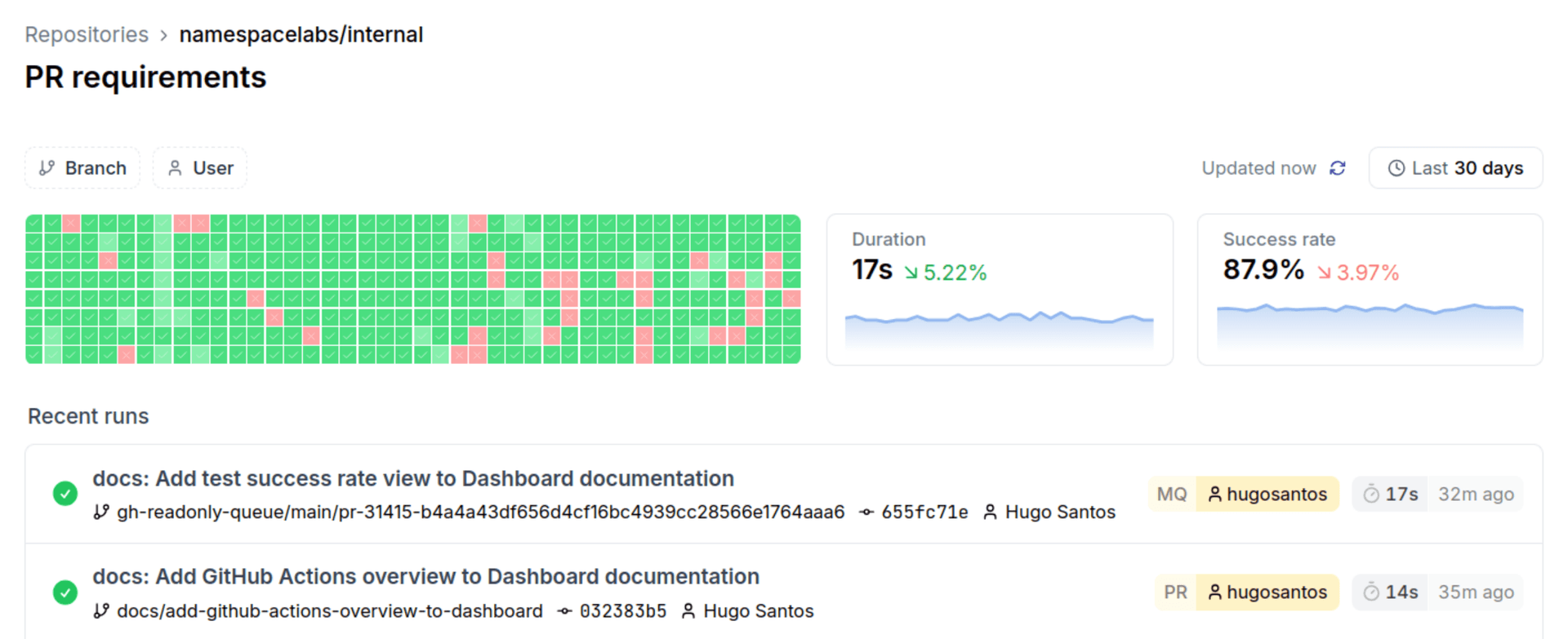The width and height of the screenshot is (1568, 639).
Task: Open the Branch filter dropdown
Action: click(82, 167)
